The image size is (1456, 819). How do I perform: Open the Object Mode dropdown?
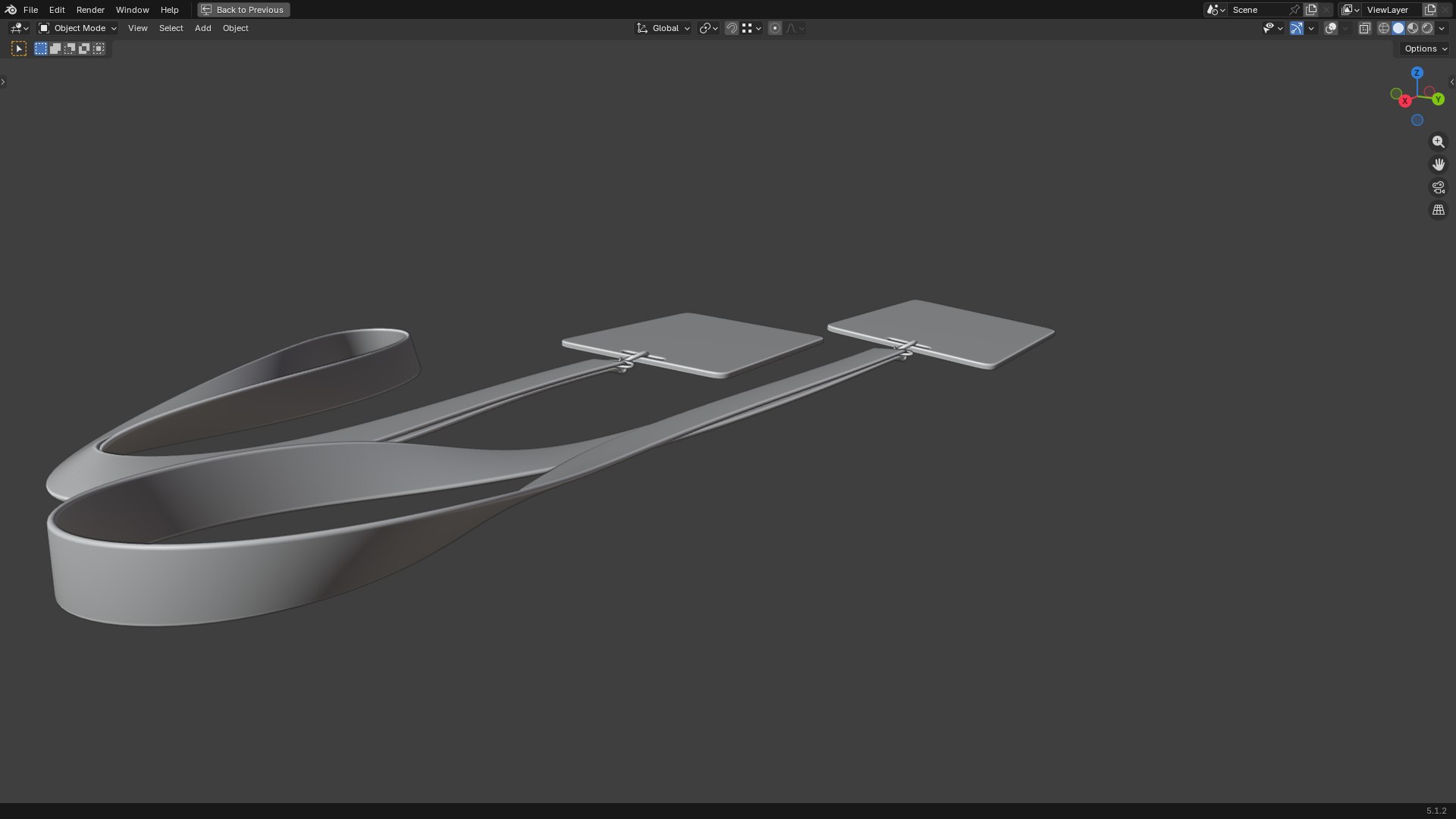pos(77,28)
